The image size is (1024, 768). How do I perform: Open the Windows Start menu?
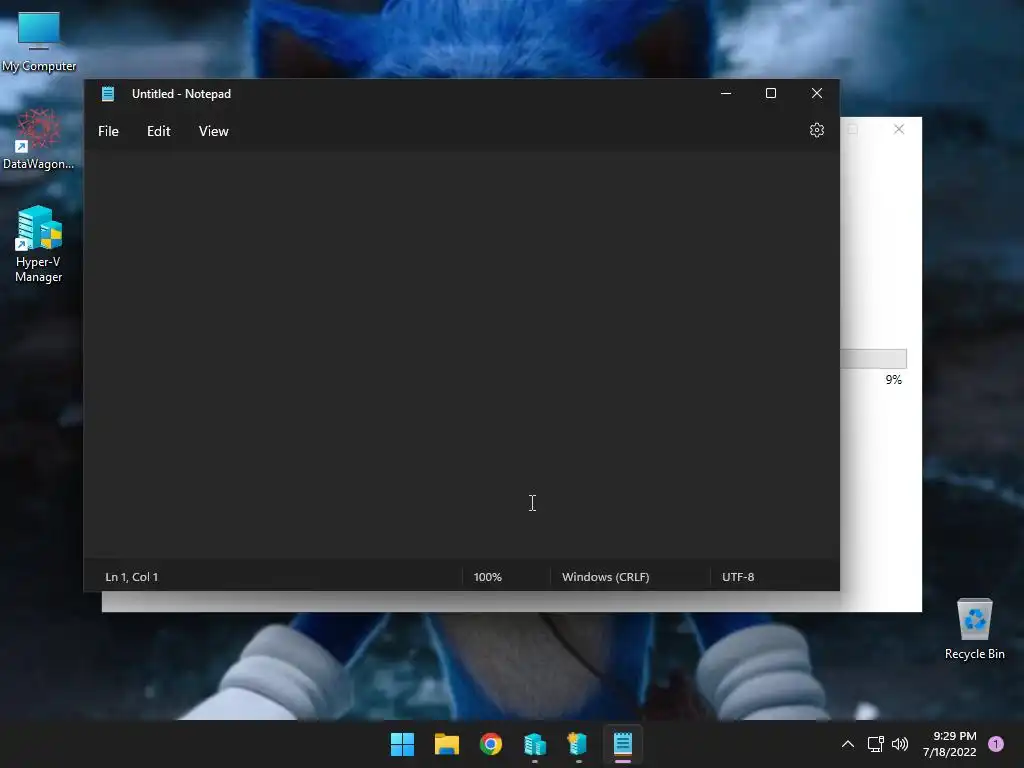[x=402, y=744]
